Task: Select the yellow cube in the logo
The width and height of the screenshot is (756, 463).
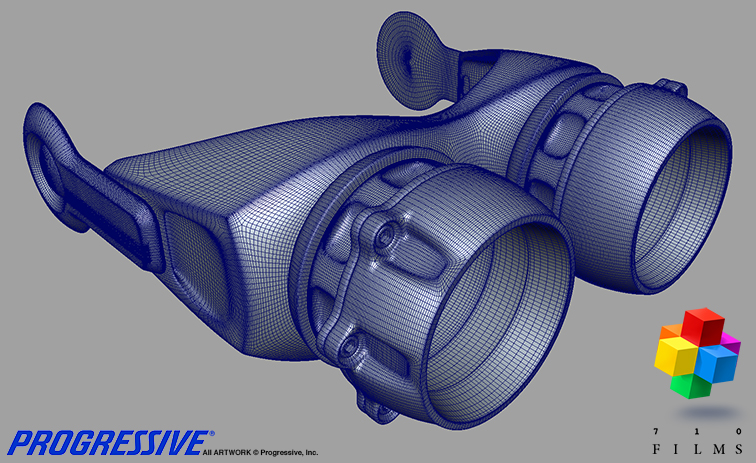Action: [x=676, y=359]
